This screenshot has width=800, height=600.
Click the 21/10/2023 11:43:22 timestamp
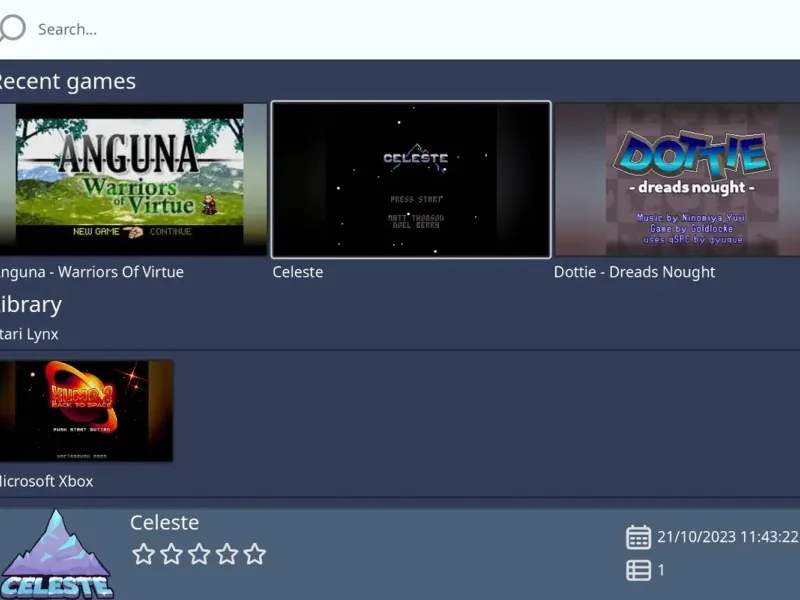(x=728, y=537)
